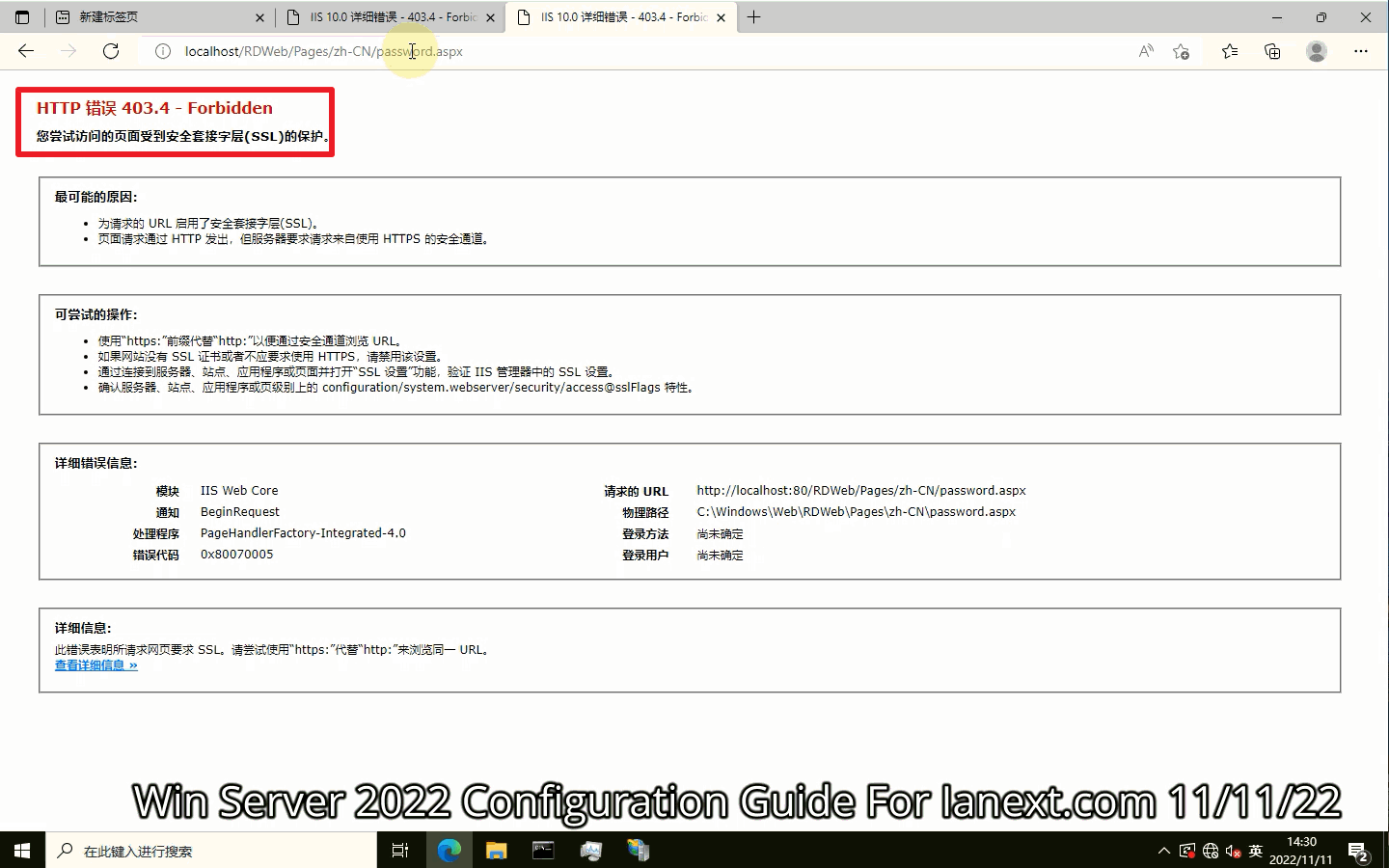Open the 查看详细信息 link
The width and height of the screenshot is (1389, 868).
tap(95, 665)
